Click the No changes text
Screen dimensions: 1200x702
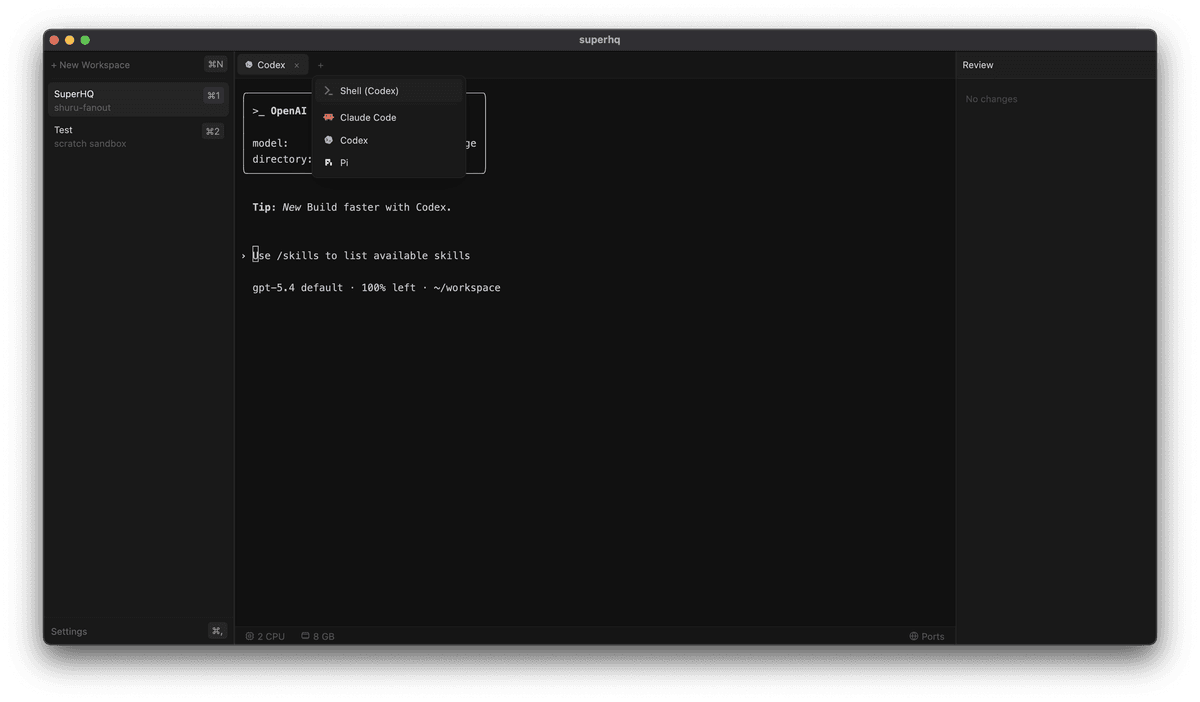[991, 99]
